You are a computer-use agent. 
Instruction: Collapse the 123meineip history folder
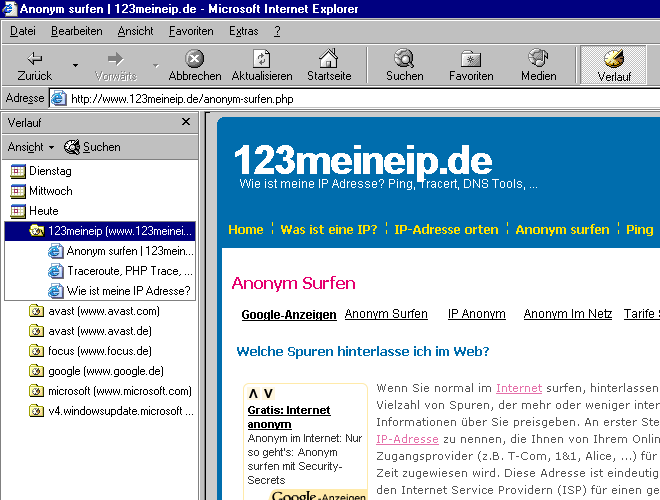[100, 231]
